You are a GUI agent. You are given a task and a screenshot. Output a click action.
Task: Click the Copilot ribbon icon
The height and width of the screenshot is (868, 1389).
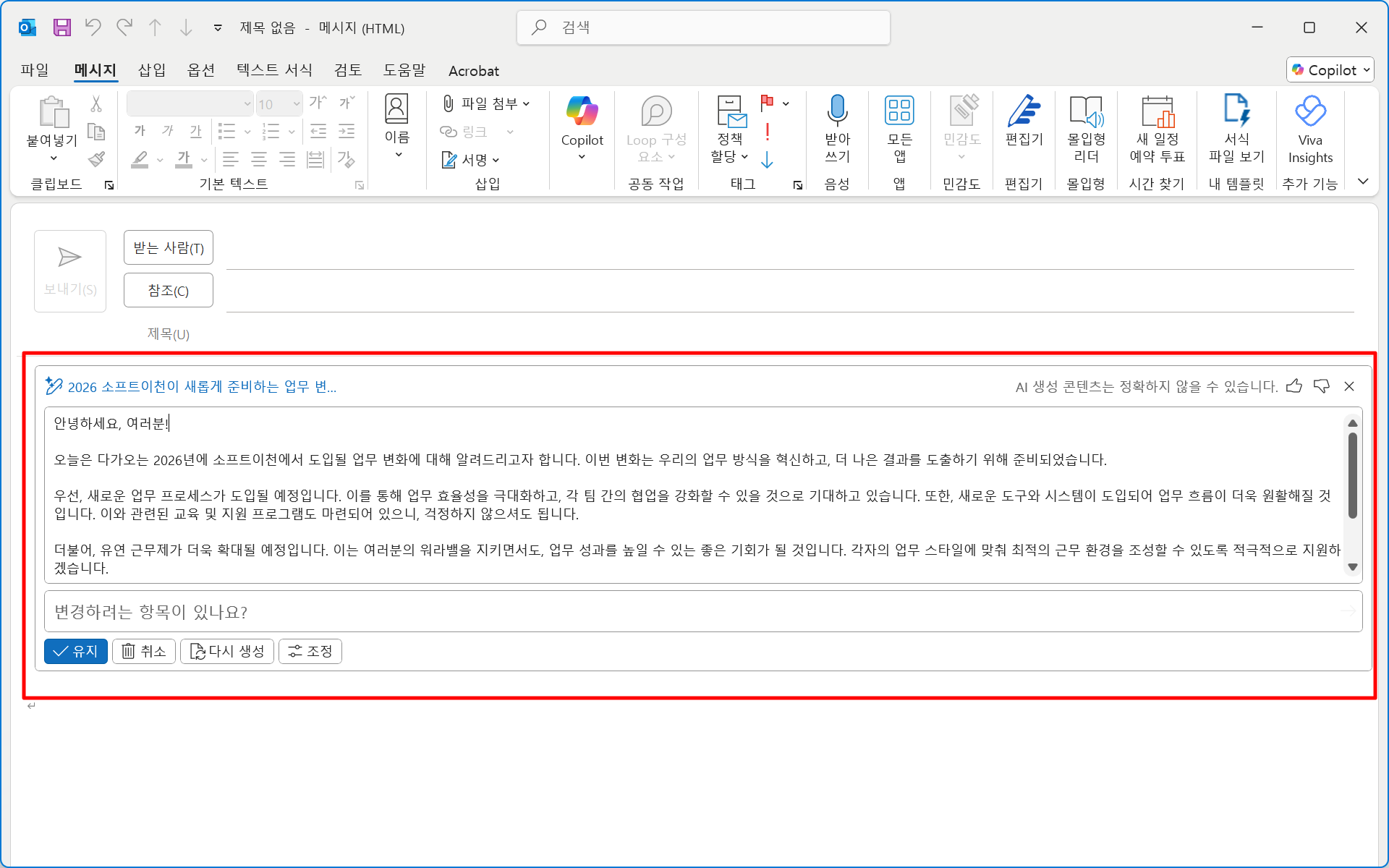[x=582, y=111]
